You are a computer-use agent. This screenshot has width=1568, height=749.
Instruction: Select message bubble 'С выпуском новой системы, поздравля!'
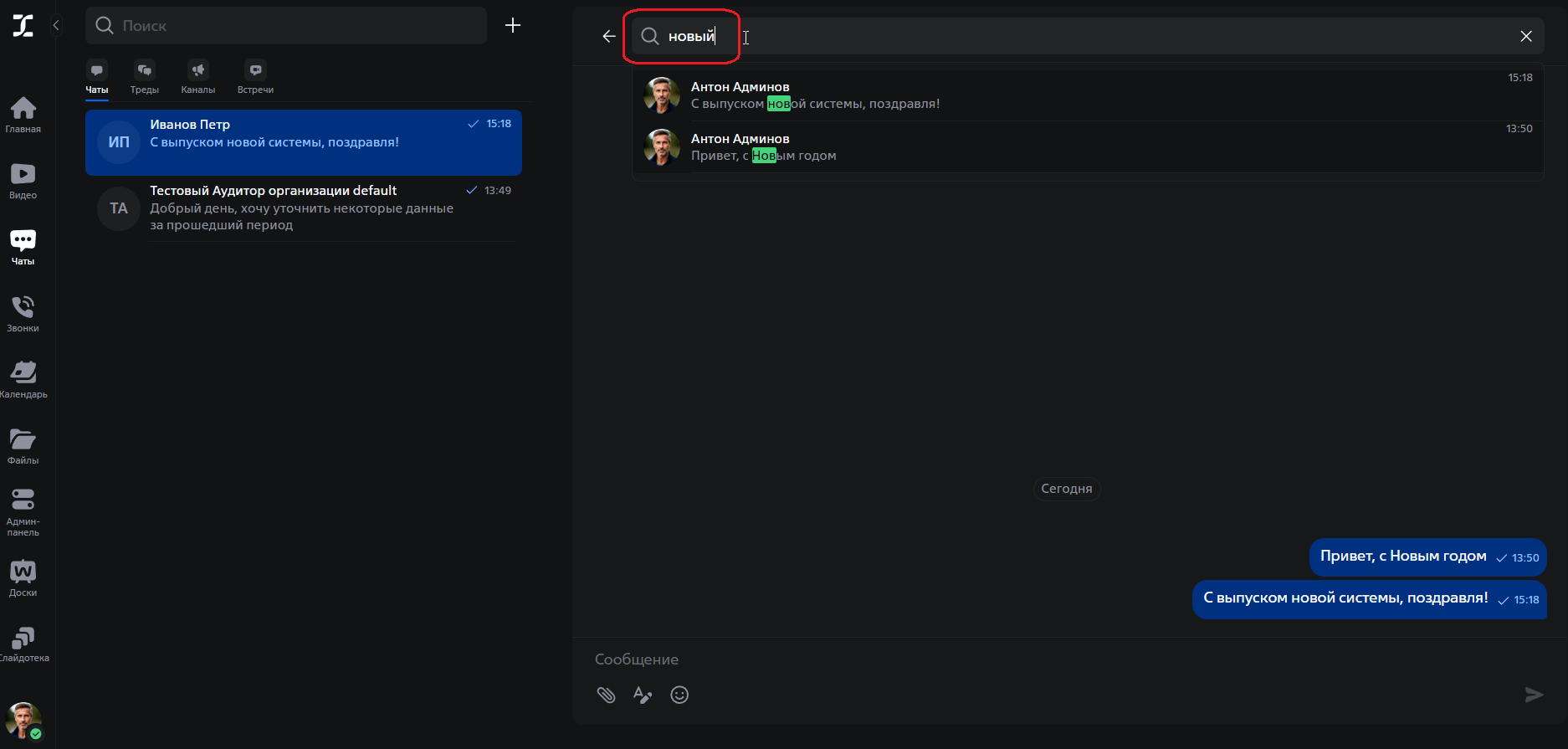[1370, 599]
